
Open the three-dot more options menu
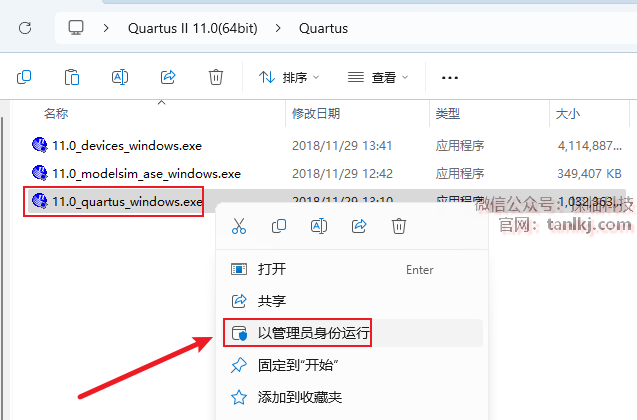tap(450, 77)
